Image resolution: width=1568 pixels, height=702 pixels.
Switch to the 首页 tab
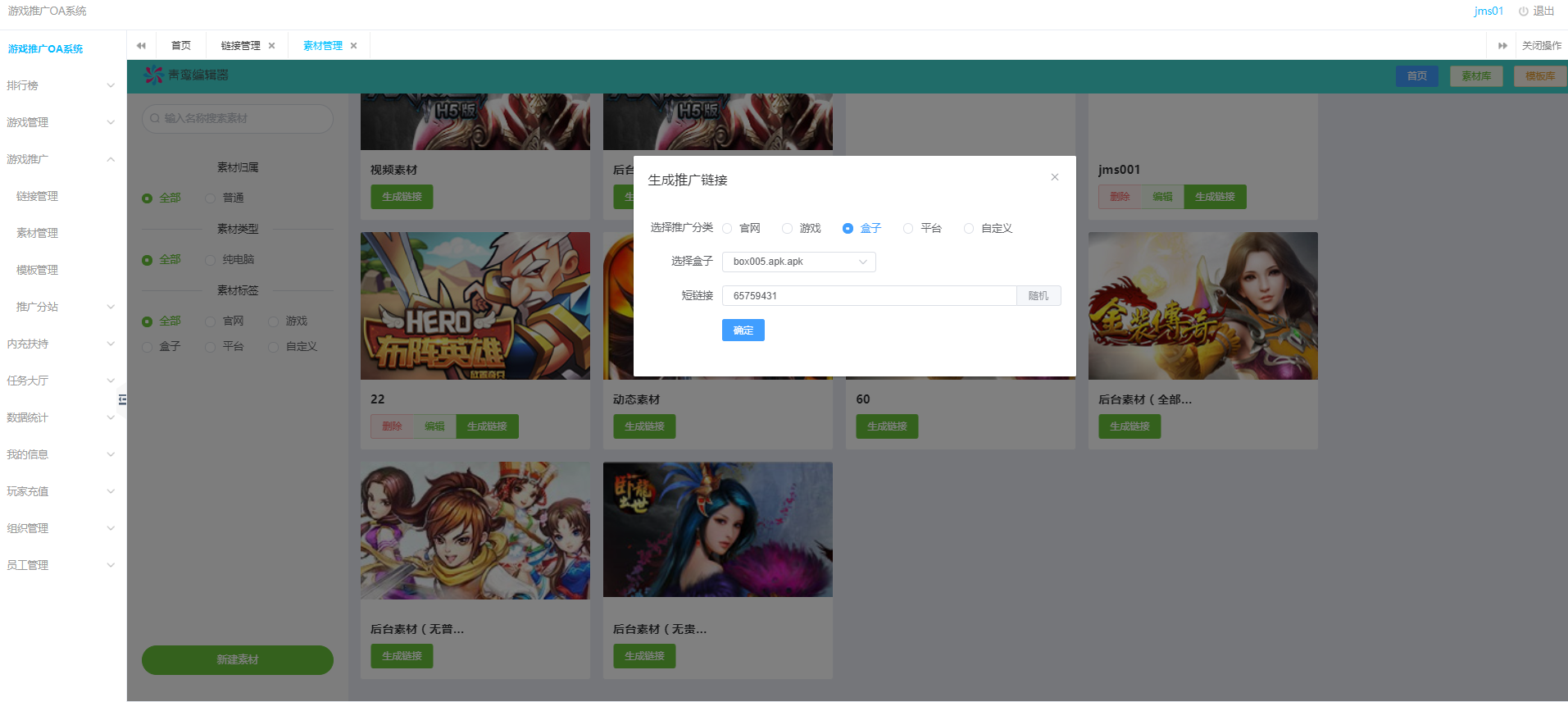180,46
